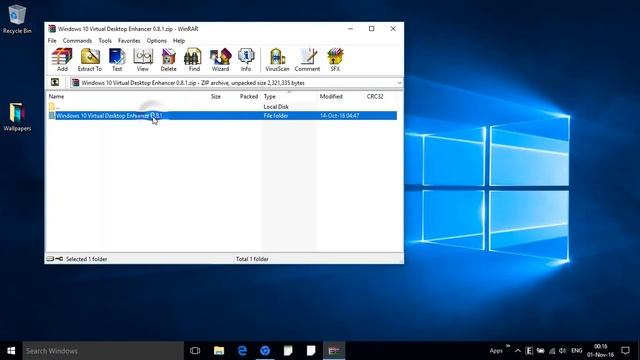Click the '14-Oct-16 04:47' modified cell
This screenshot has width=640, height=360.
(x=340, y=116)
